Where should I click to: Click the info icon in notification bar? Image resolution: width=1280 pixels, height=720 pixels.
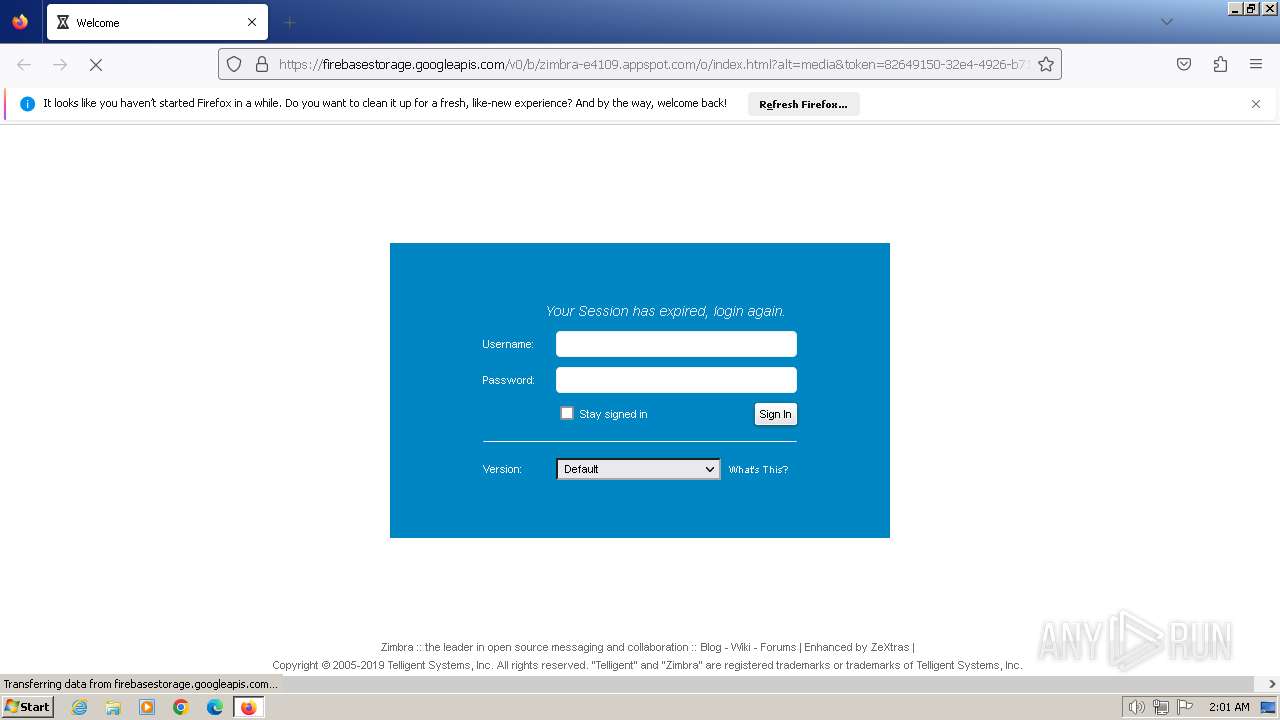click(x=27, y=104)
